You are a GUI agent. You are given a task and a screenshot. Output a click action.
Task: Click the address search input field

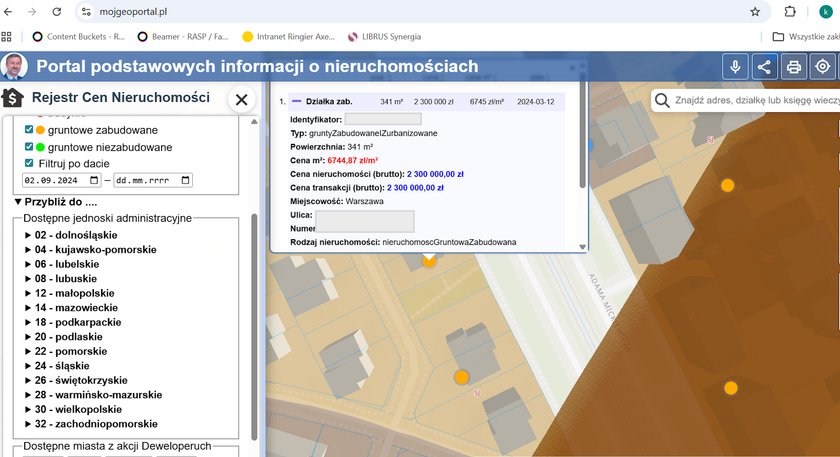click(x=755, y=100)
